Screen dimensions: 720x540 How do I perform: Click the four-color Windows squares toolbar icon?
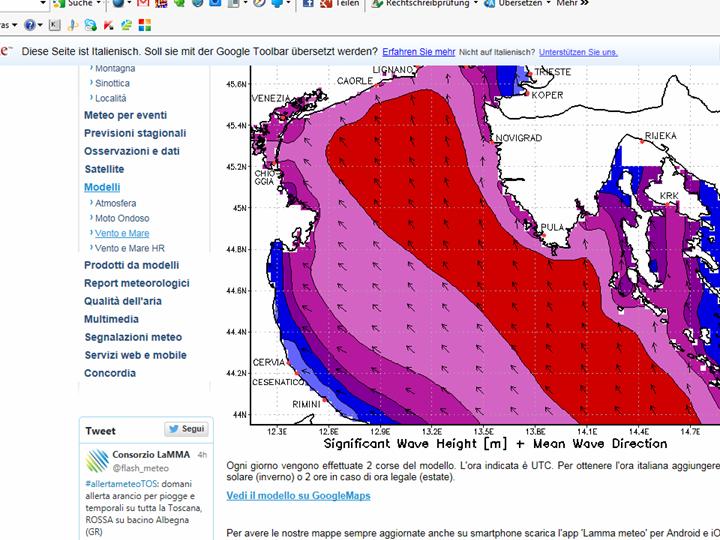coord(145,25)
